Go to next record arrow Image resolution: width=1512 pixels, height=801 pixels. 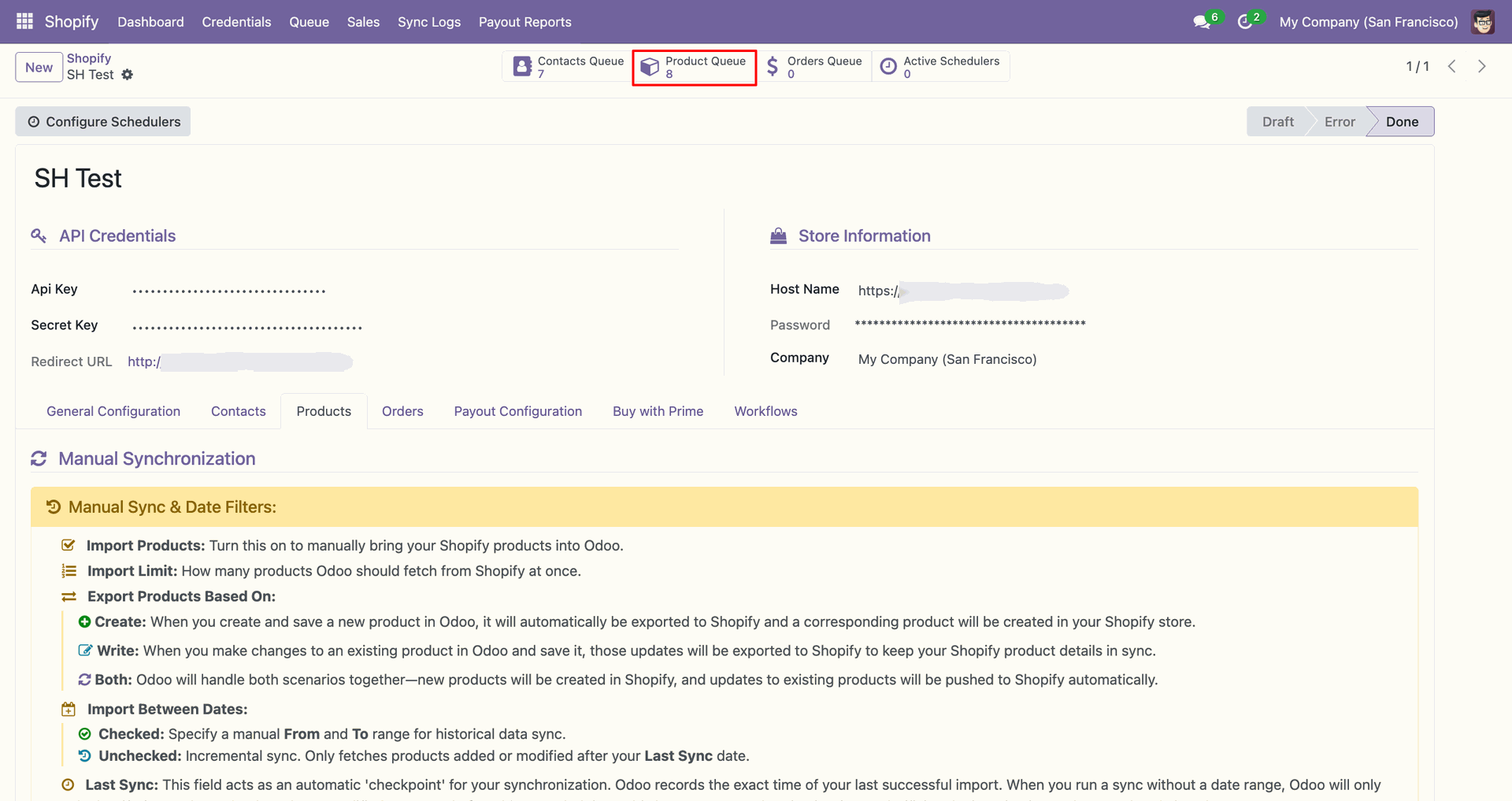coord(1482,67)
